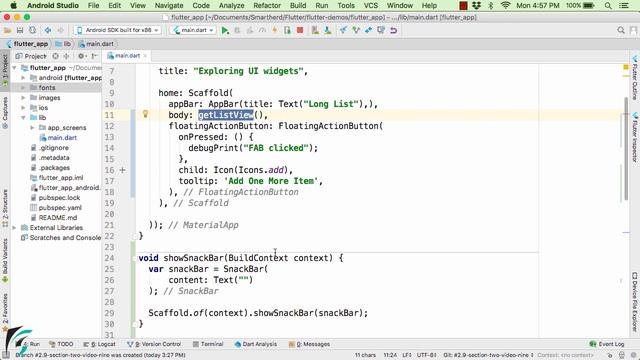Click the UTF-8 encoding in status bar
640x360 pixels.
click(x=427, y=355)
